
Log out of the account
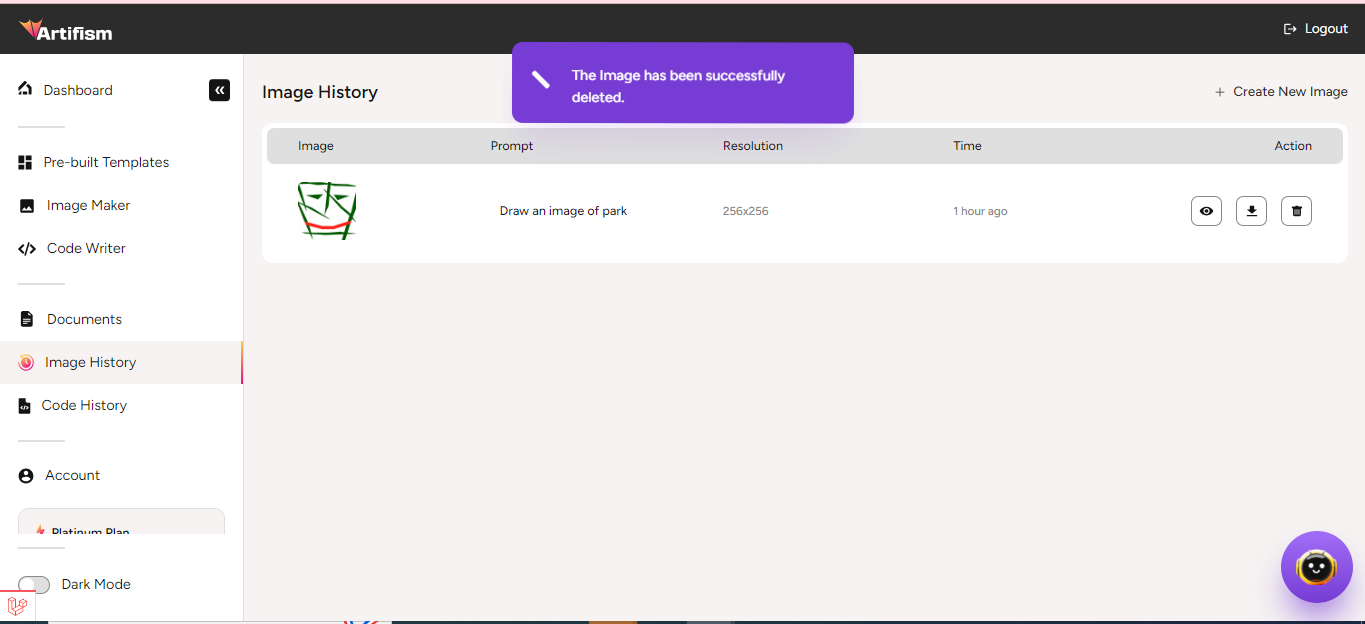click(1316, 29)
